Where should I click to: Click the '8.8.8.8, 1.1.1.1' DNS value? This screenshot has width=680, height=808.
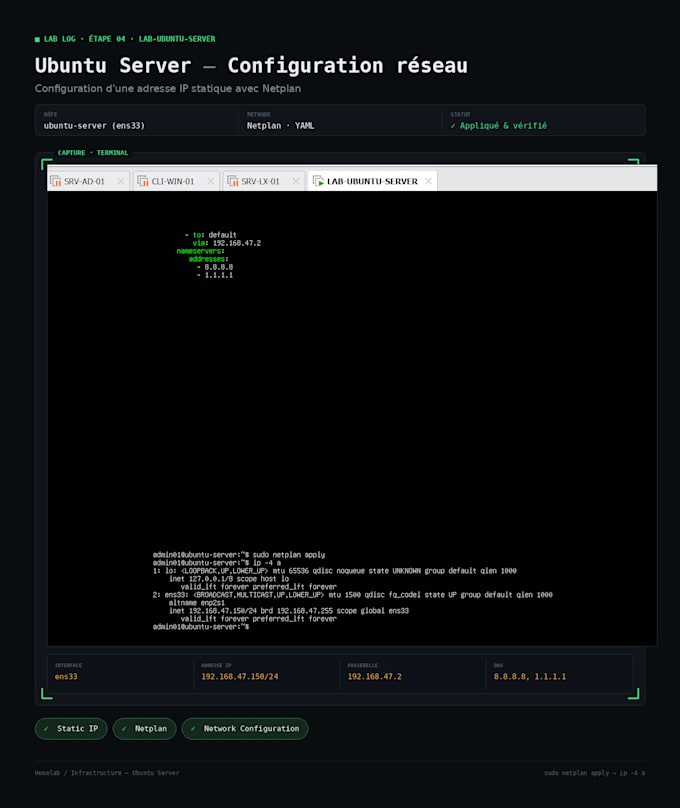(530, 677)
